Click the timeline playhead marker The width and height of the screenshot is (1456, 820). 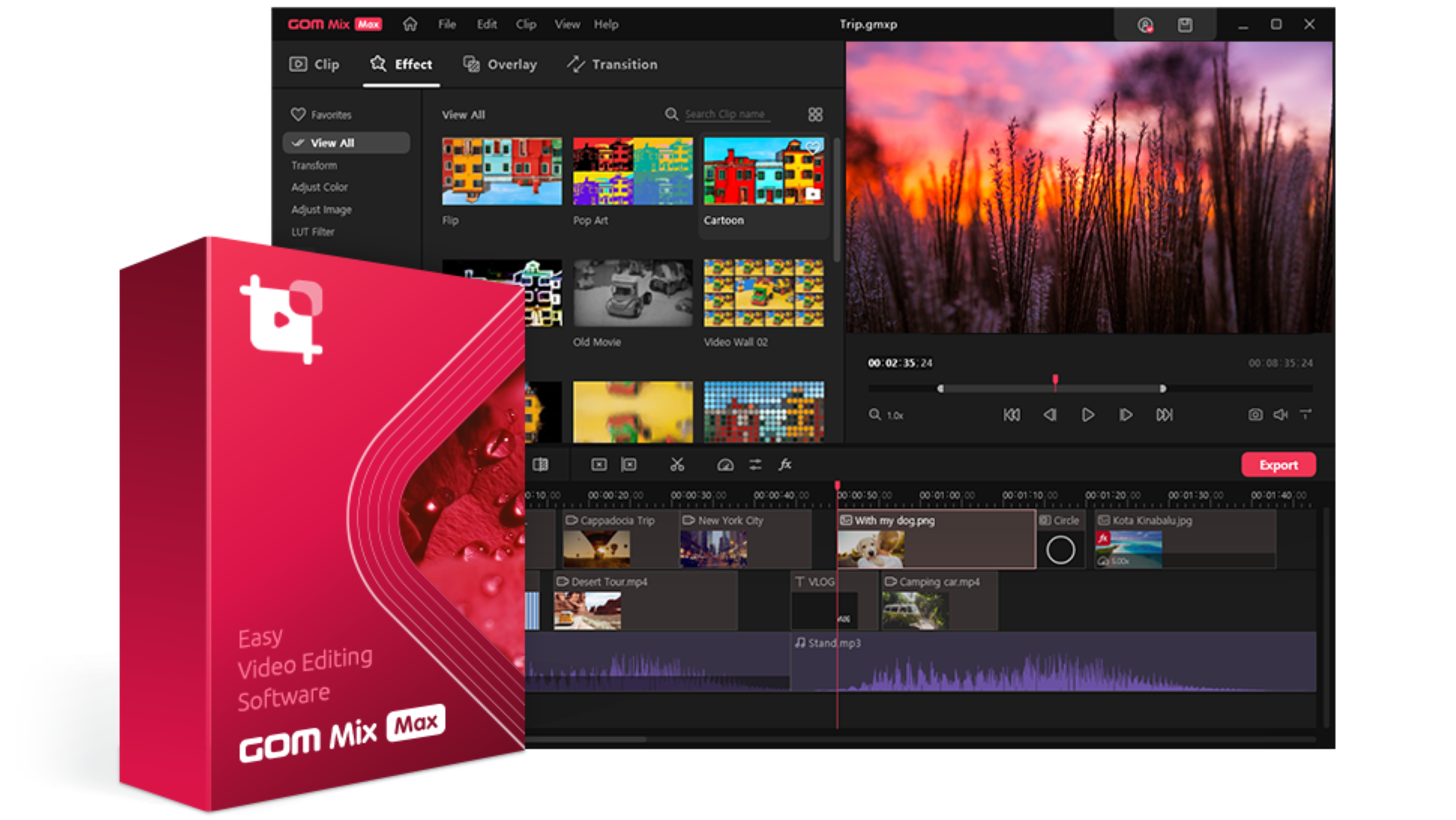(837, 485)
